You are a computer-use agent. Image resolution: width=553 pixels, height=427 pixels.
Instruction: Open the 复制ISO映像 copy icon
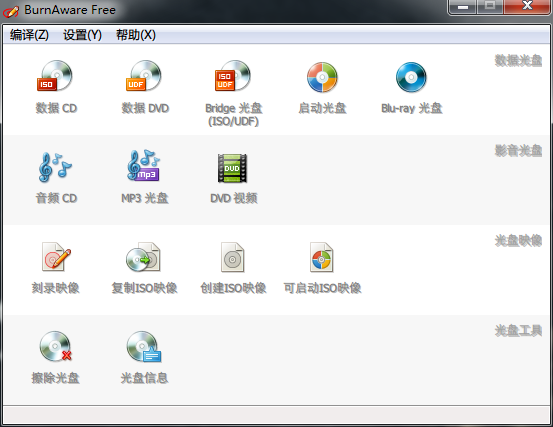pos(144,257)
